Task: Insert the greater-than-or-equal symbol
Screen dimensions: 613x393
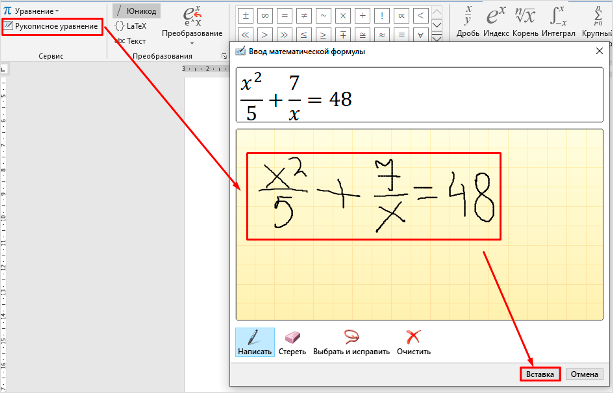Action: (323, 35)
